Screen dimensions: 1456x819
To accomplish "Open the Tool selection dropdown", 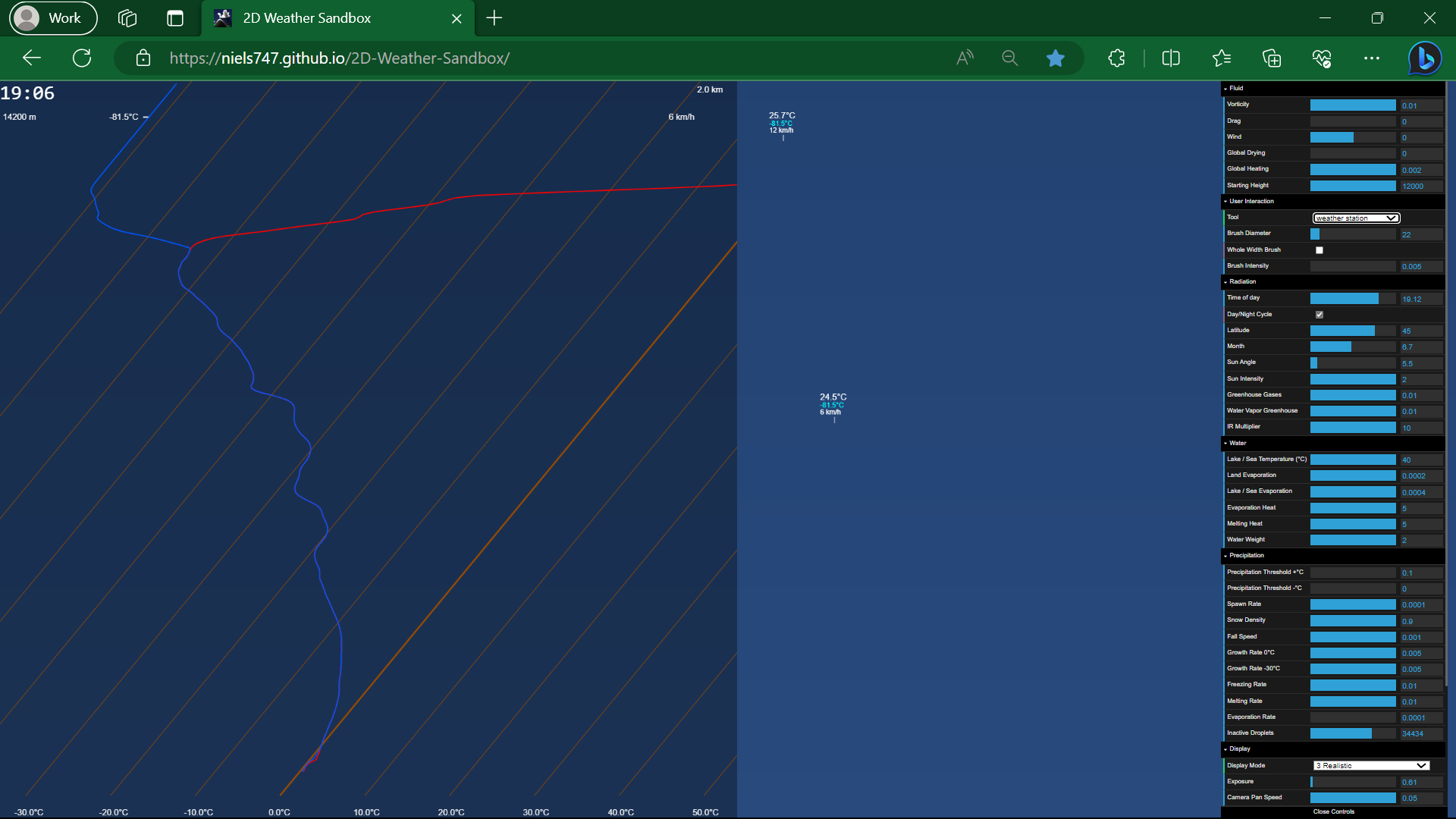I will (x=1355, y=218).
